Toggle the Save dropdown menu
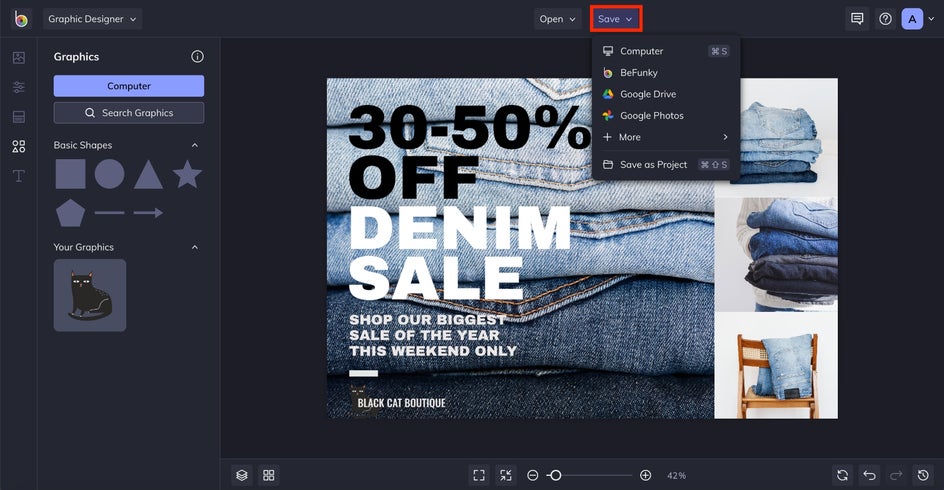944x490 pixels. (x=616, y=19)
